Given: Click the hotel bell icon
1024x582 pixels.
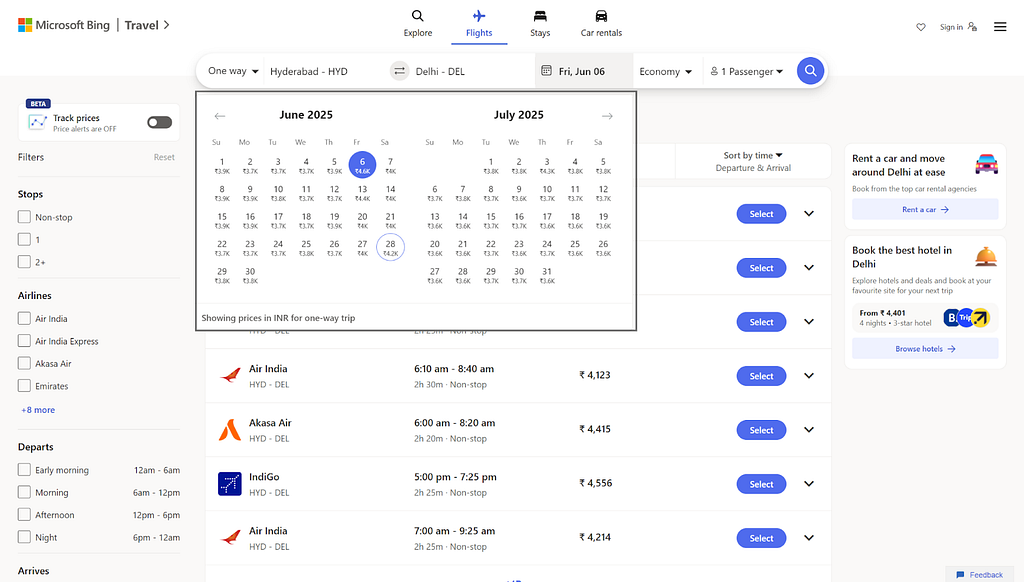Looking at the screenshot, I should (986, 257).
